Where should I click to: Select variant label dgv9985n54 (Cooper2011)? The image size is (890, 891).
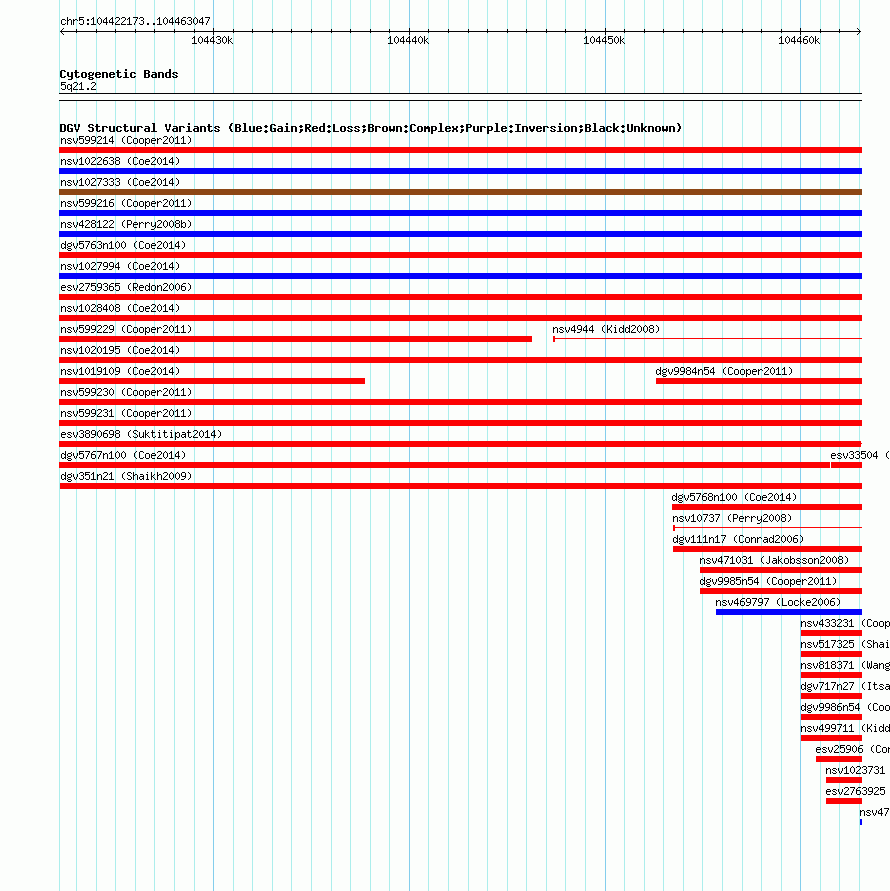click(768, 582)
